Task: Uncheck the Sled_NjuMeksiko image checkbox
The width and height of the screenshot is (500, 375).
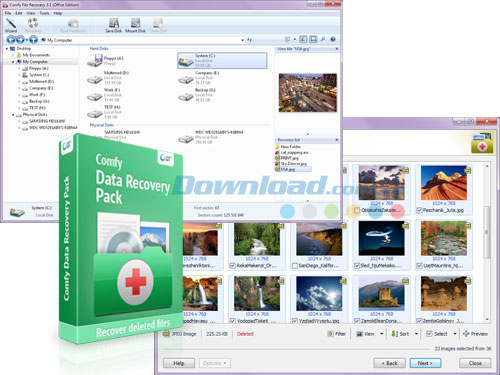Action: tap(357, 266)
